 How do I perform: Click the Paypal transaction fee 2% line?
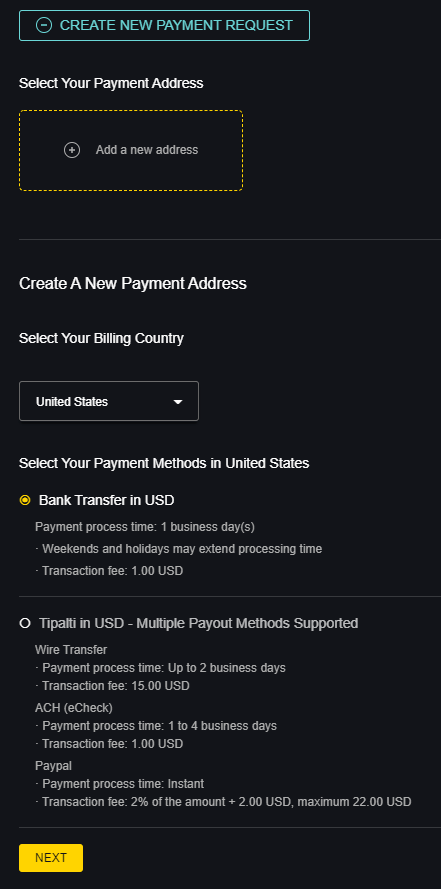point(223,802)
